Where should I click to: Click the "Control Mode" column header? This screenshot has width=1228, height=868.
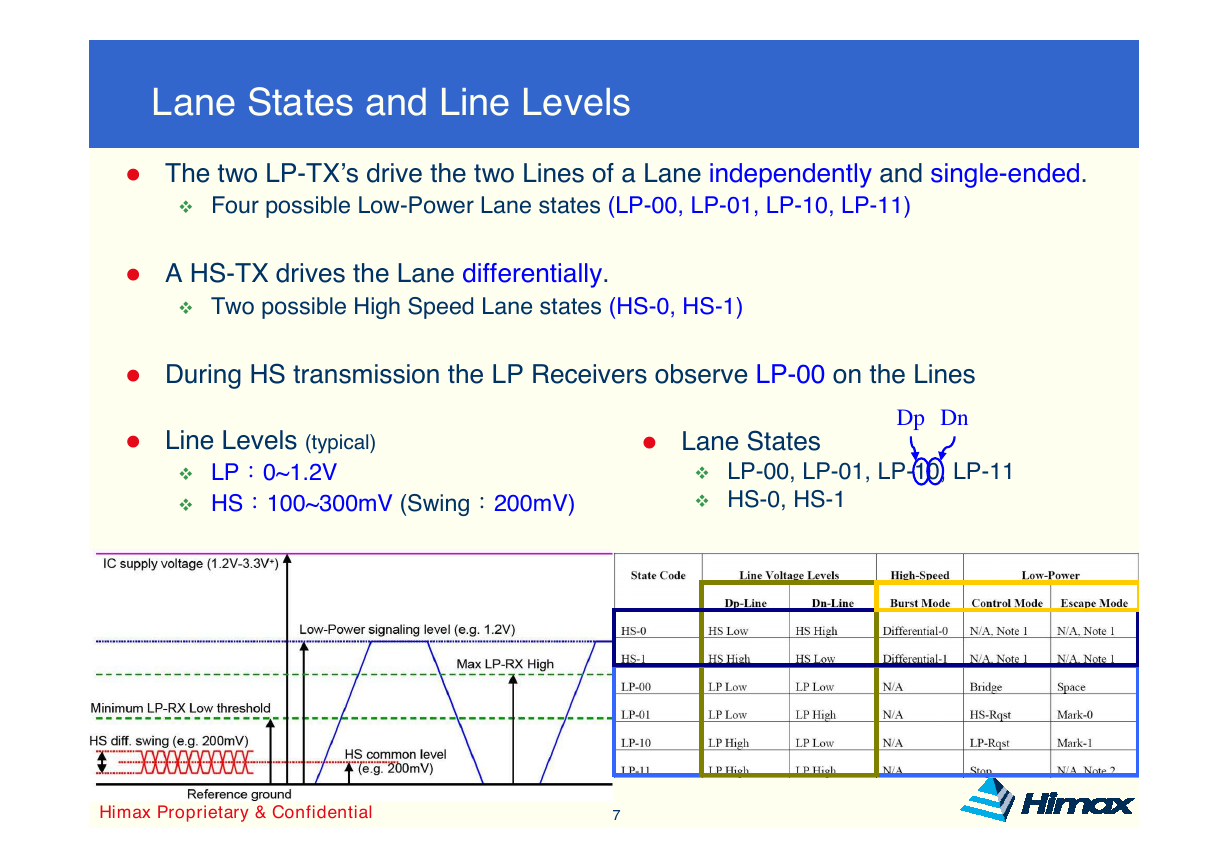pyautogui.click(x=1007, y=603)
